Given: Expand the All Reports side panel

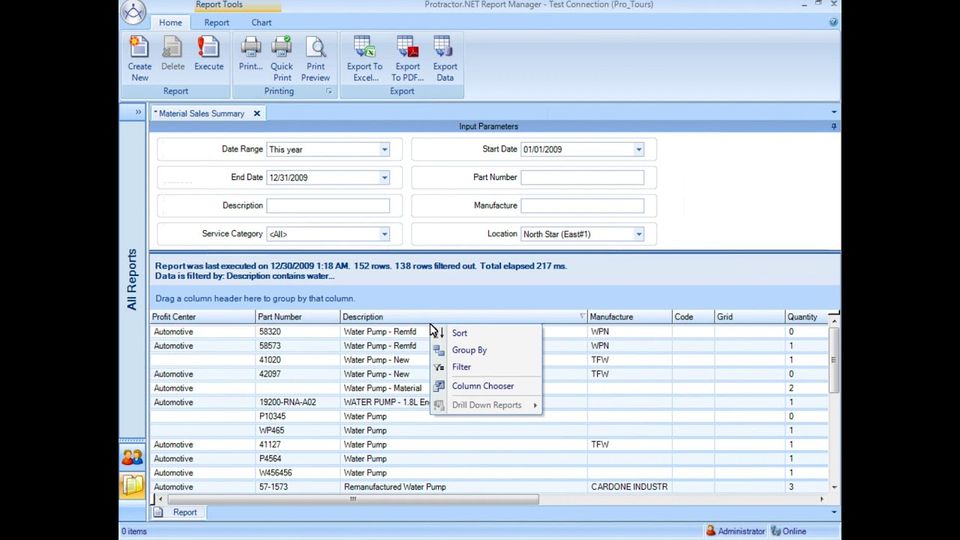Looking at the screenshot, I should tap(138, 112).
